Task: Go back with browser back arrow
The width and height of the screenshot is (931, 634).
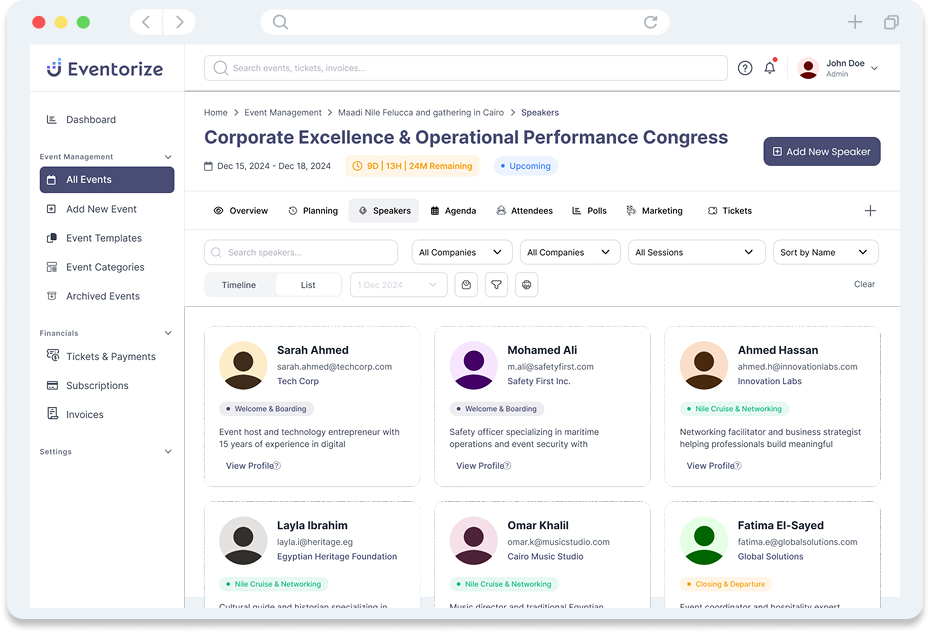Action: tap(147, 22)
